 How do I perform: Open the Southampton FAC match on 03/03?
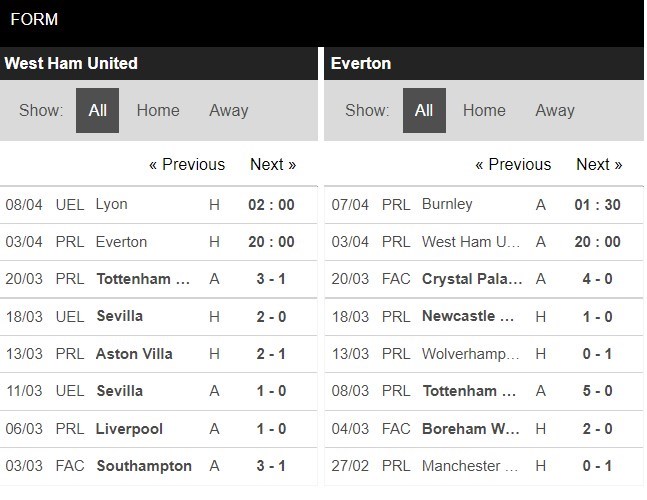tap(159, 466)
